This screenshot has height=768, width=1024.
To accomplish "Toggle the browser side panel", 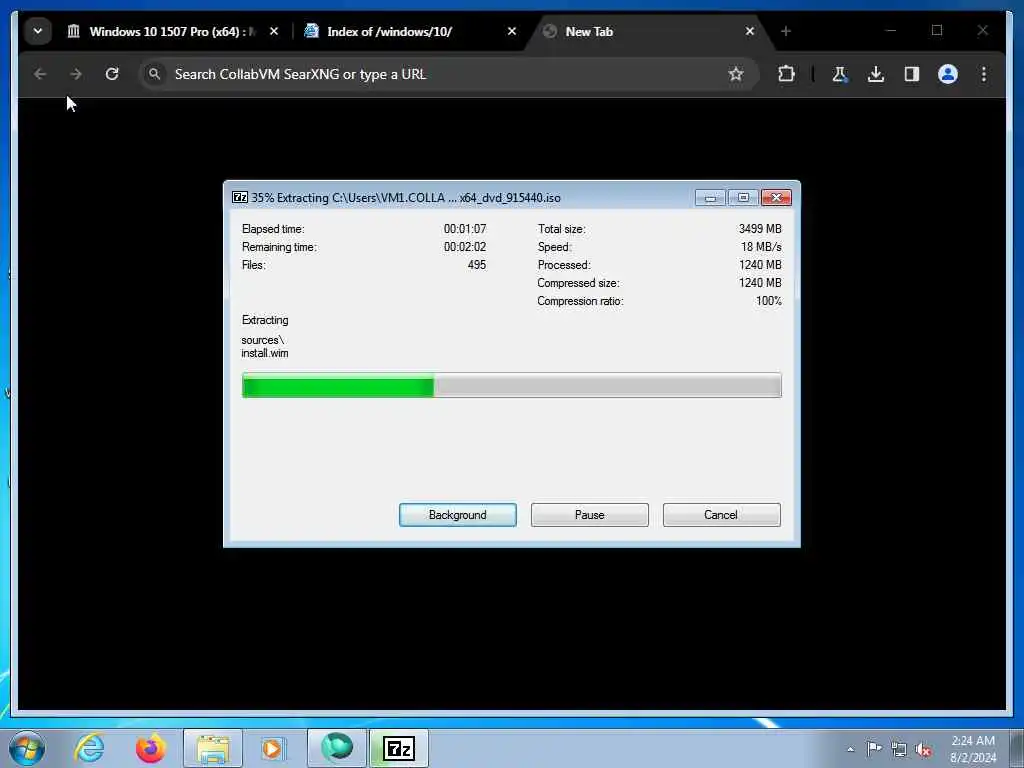I will tap(912, 74).
